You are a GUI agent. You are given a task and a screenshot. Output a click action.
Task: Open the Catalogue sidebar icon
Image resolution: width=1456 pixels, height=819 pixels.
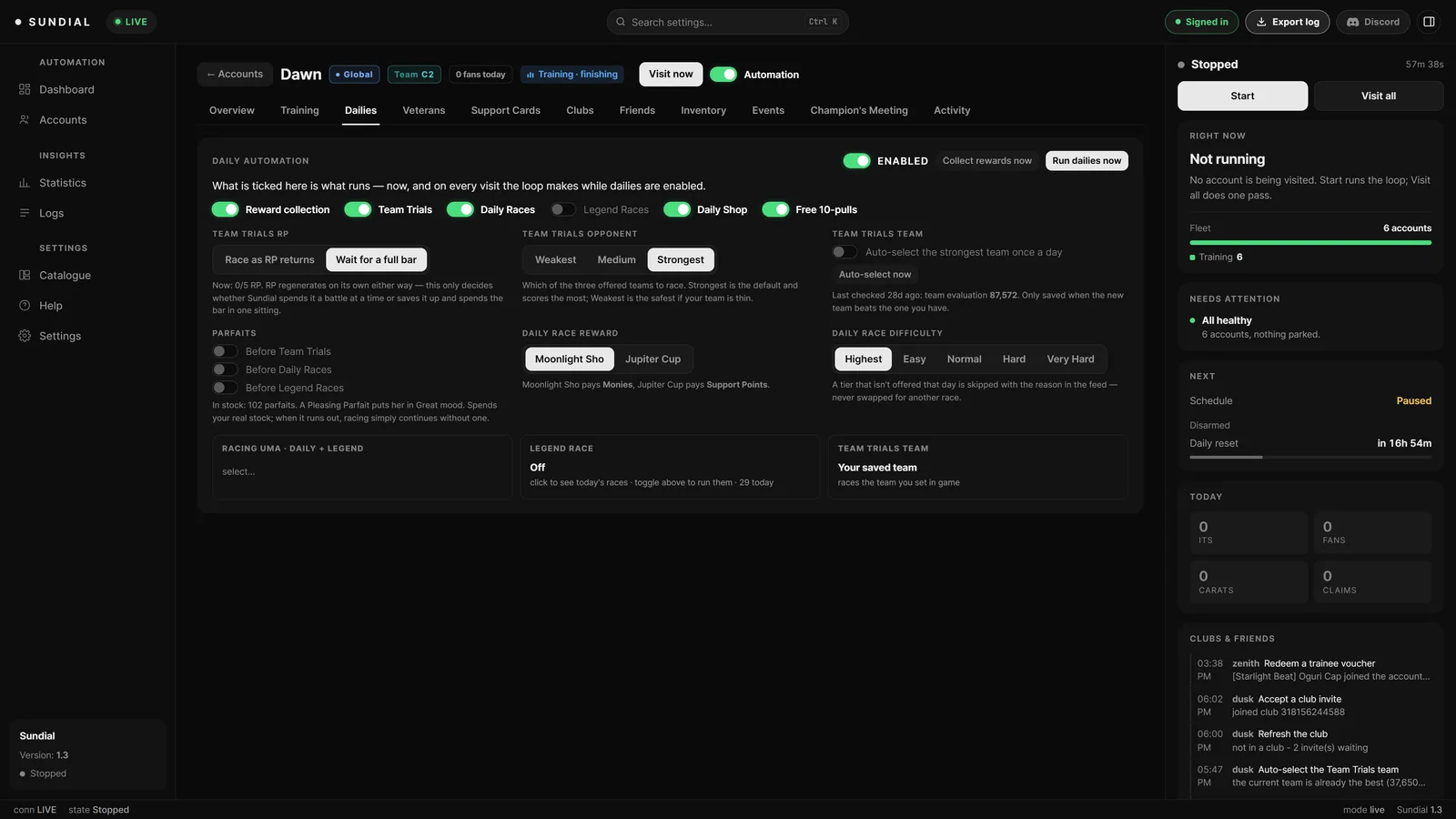tap(25, 275)
